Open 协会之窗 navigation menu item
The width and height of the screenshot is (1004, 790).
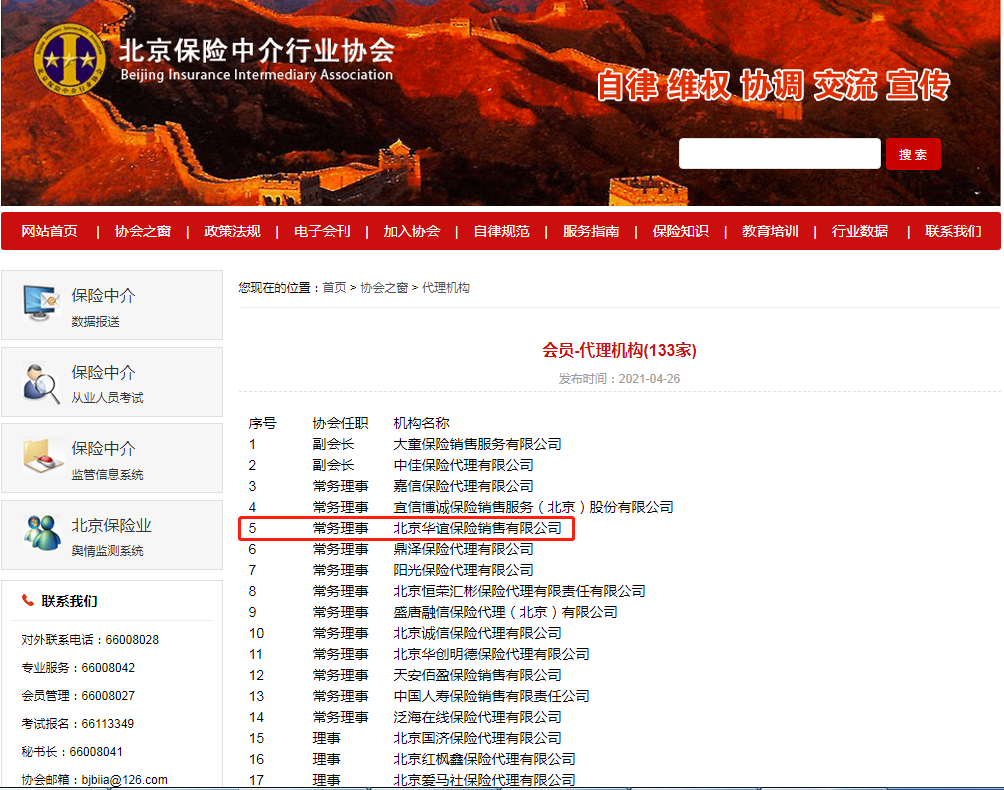click(142, 231)
